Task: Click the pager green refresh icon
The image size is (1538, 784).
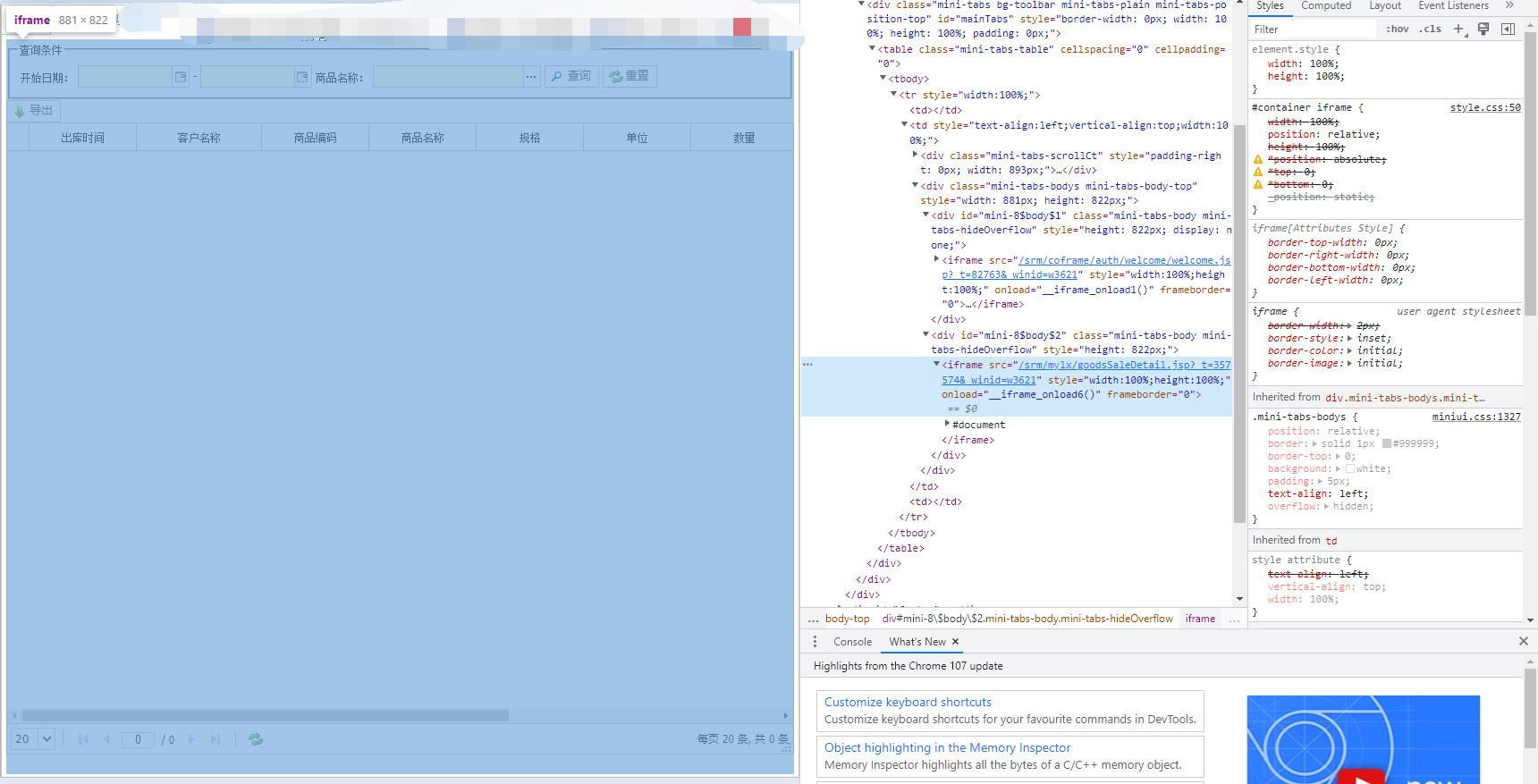Action: 256,739
